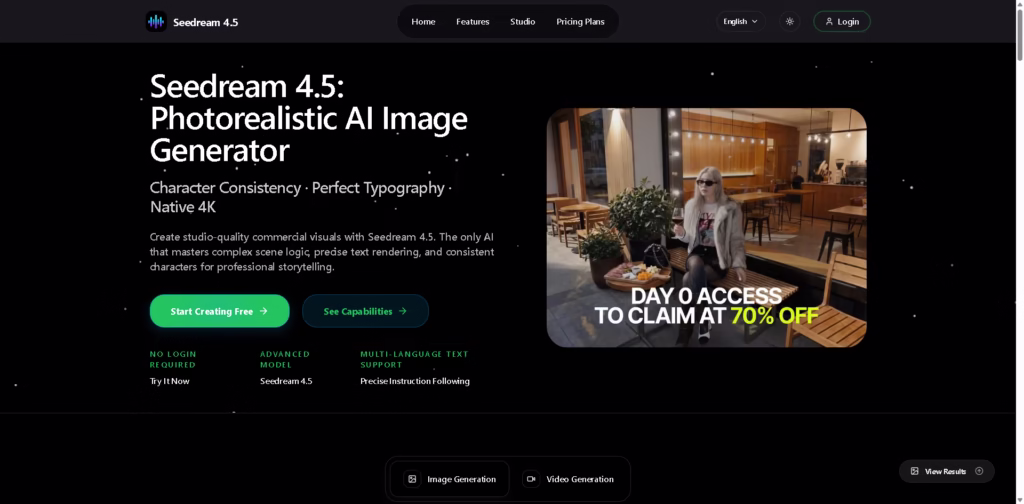Image resolution: width=1024 pixels, height=504 pixels.
Task: Select the Video Generation camera icon
Action: 530,479
